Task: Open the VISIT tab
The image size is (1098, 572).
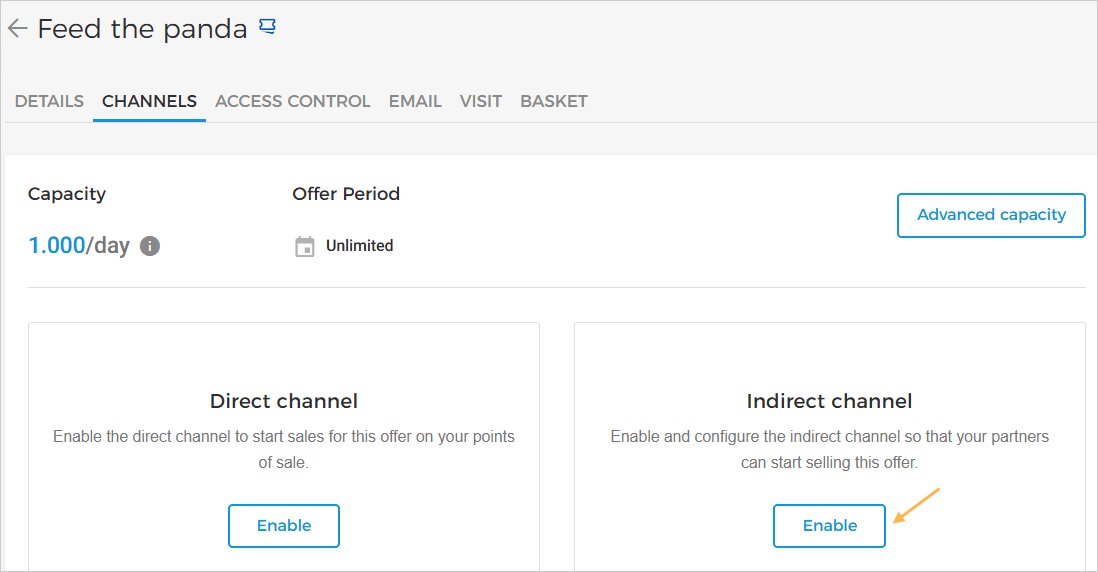Action: pos(481,101)
